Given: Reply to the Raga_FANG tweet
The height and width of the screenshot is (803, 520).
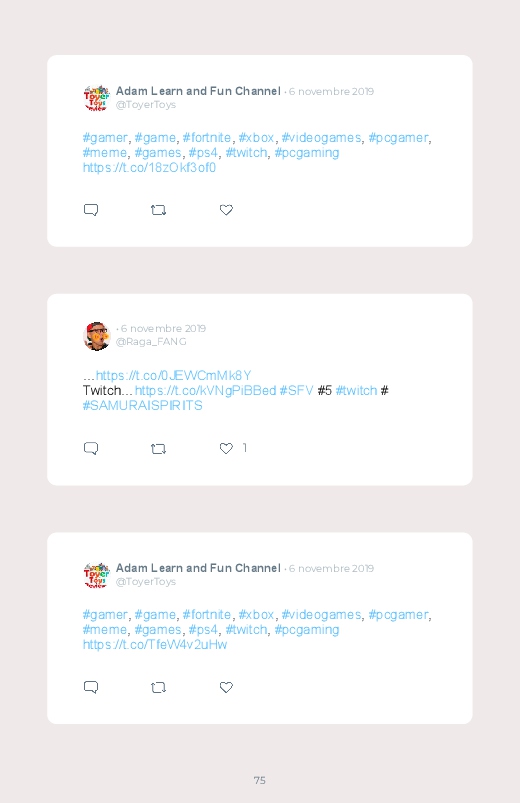Looking at the screenshot, I should tap(91, 449).
